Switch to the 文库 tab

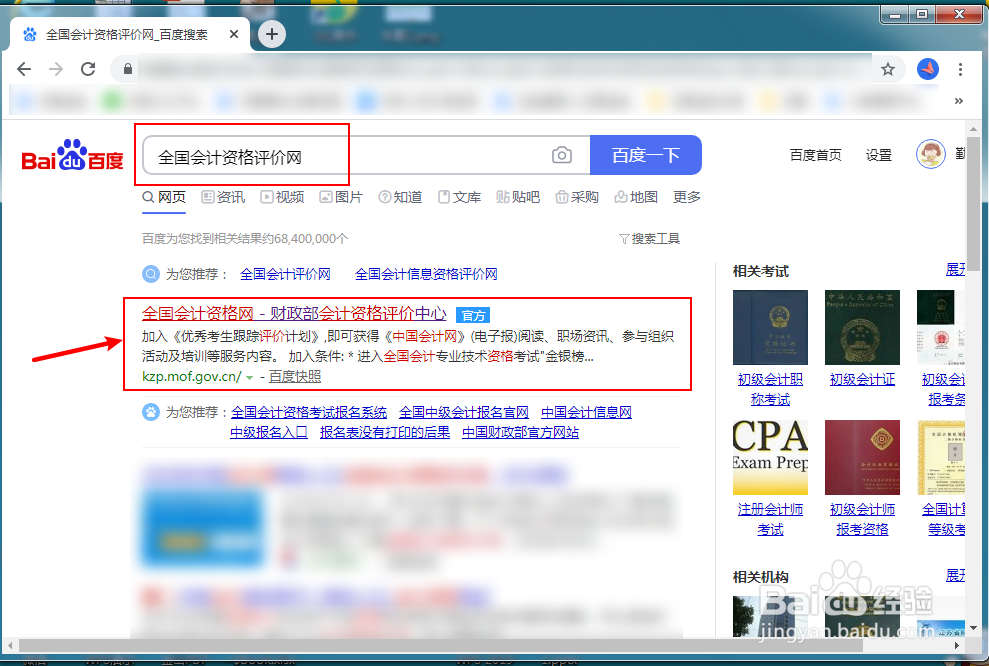(460, 197)
